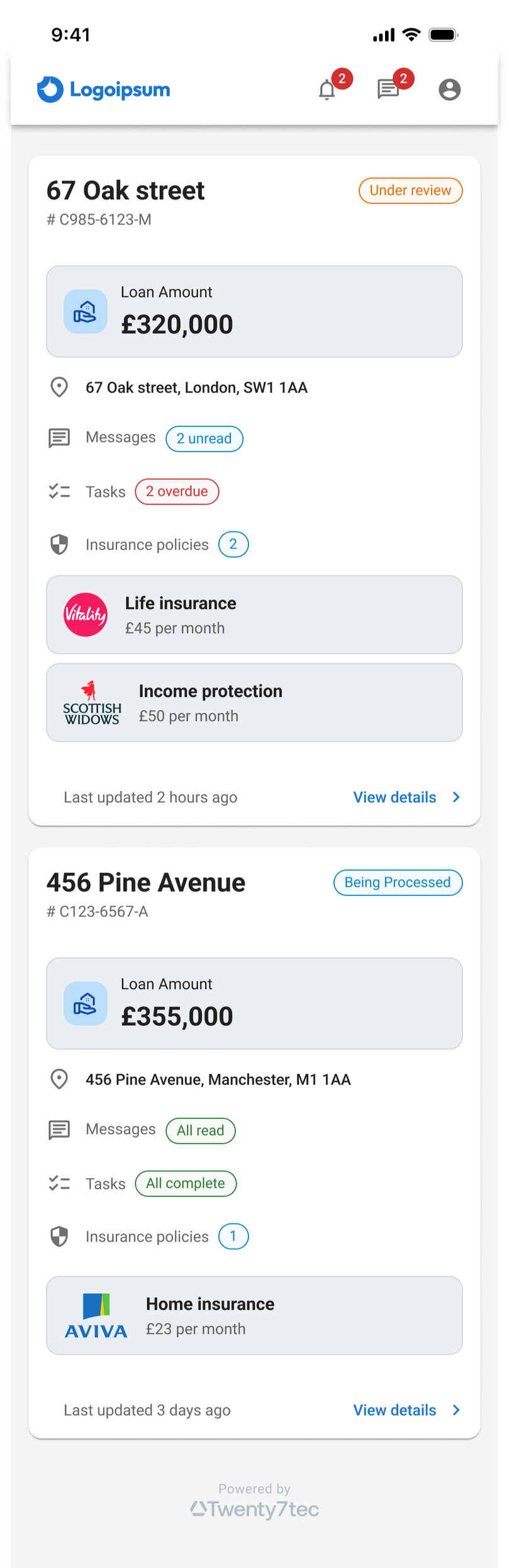Click the Vitality logo on Life insurance

click(86, 615)
